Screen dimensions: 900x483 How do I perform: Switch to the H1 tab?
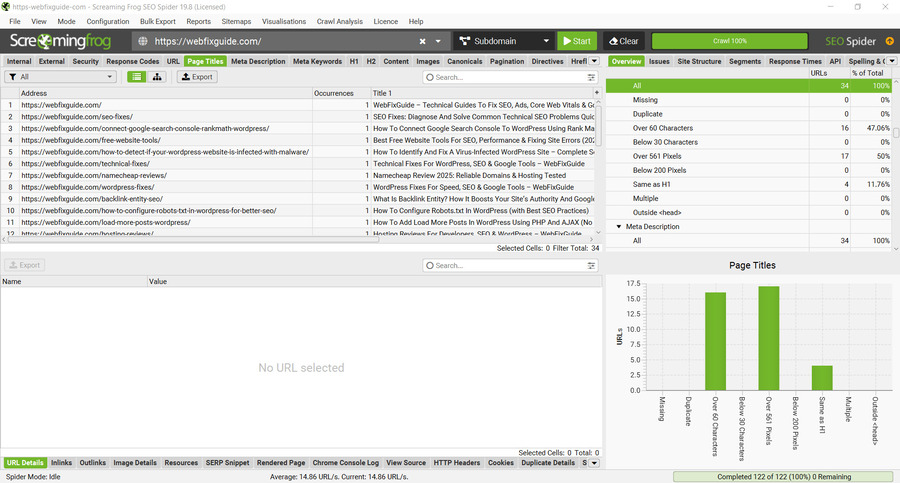pos(354,61)
